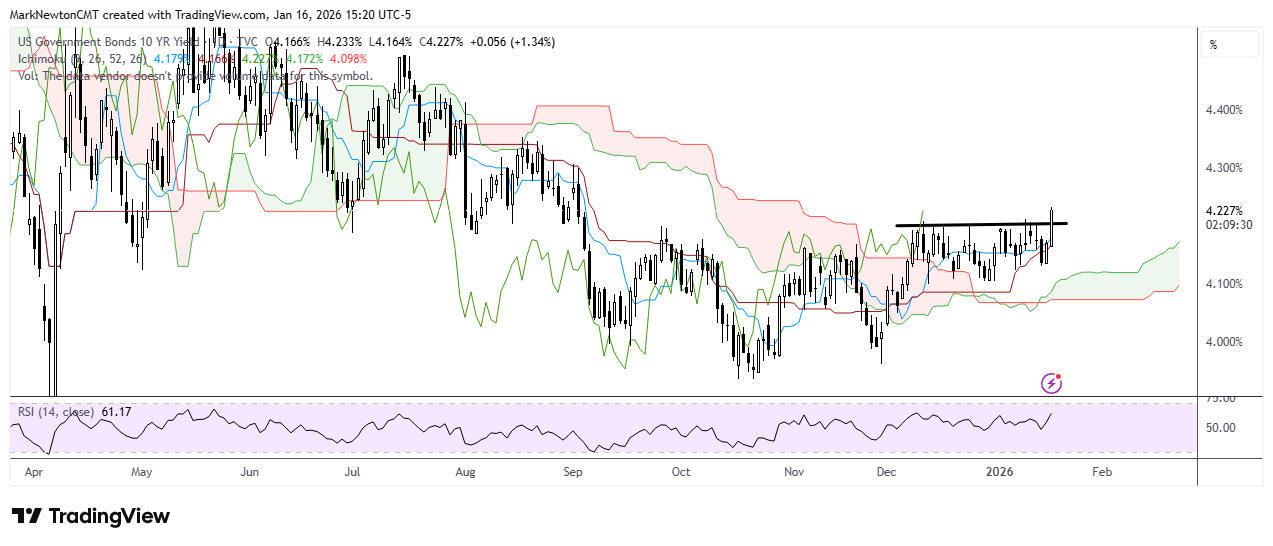Click the 4.100% level on price scale

click(x=1224, y=284)
